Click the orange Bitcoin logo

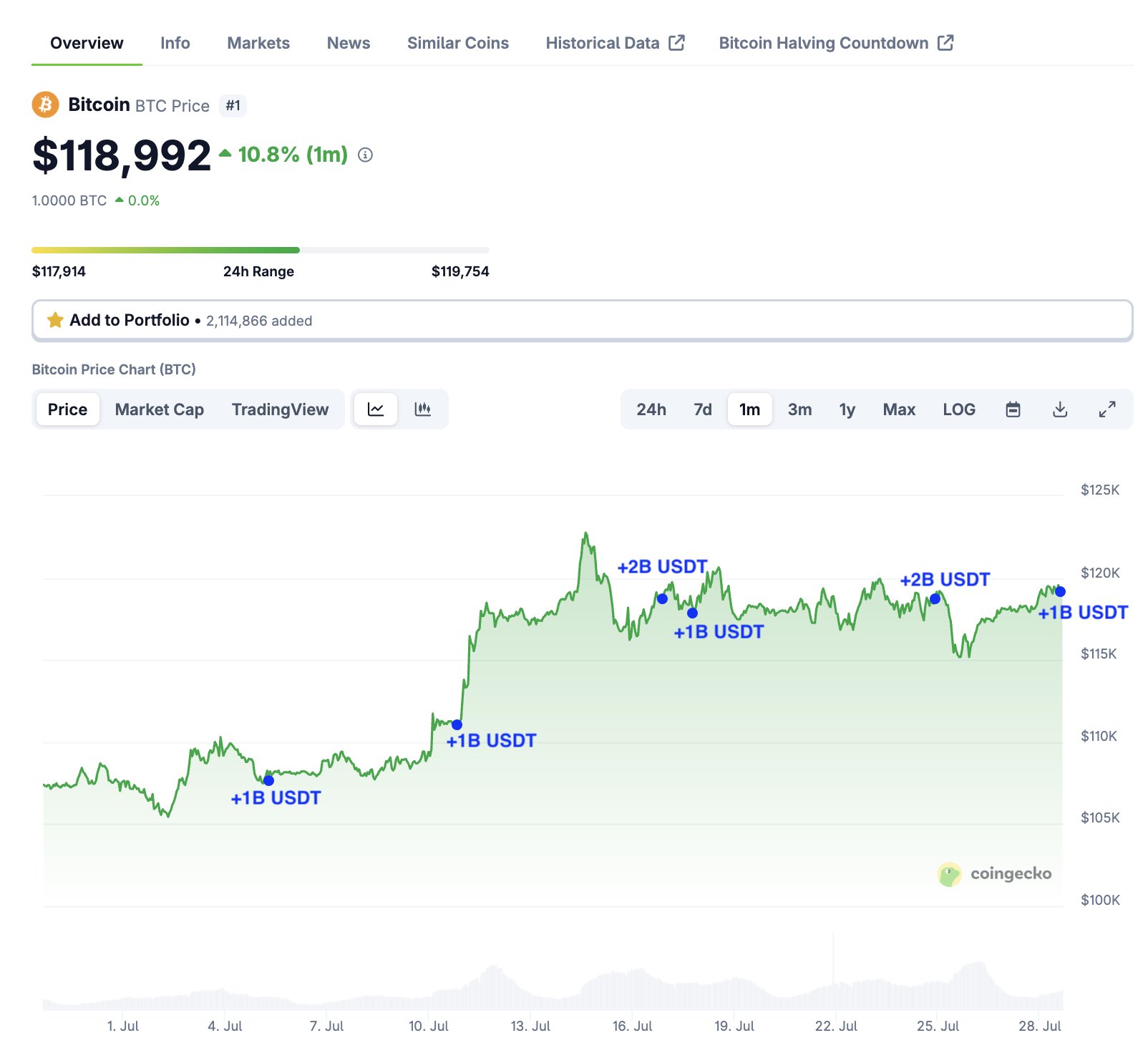click(45, 105)
